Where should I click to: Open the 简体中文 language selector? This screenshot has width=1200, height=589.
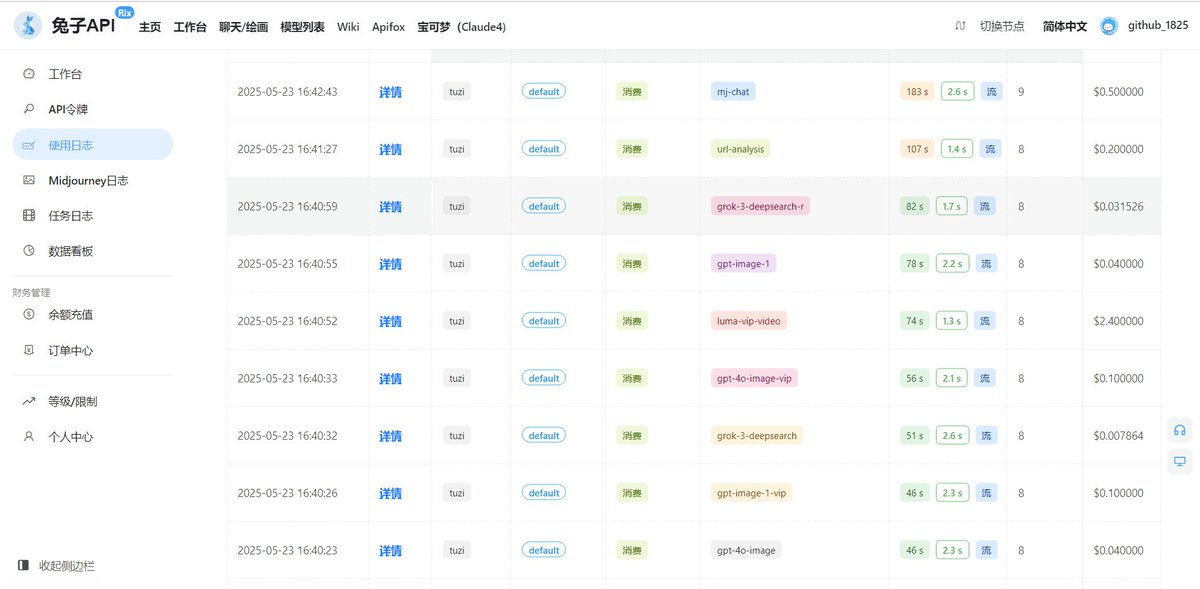[x=1064, y=27]
